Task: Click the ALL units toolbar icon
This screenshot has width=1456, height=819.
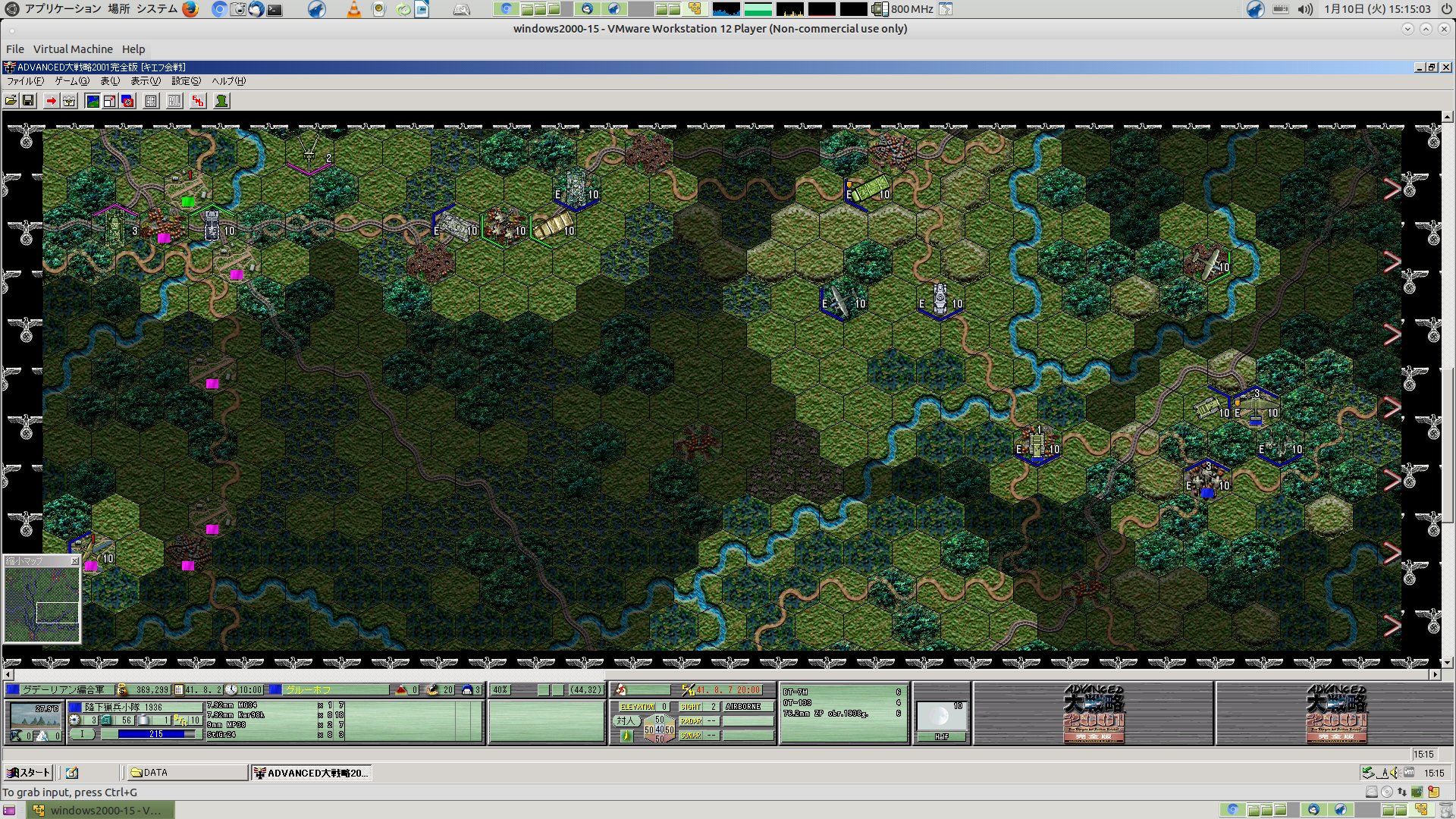Action: 174,101
